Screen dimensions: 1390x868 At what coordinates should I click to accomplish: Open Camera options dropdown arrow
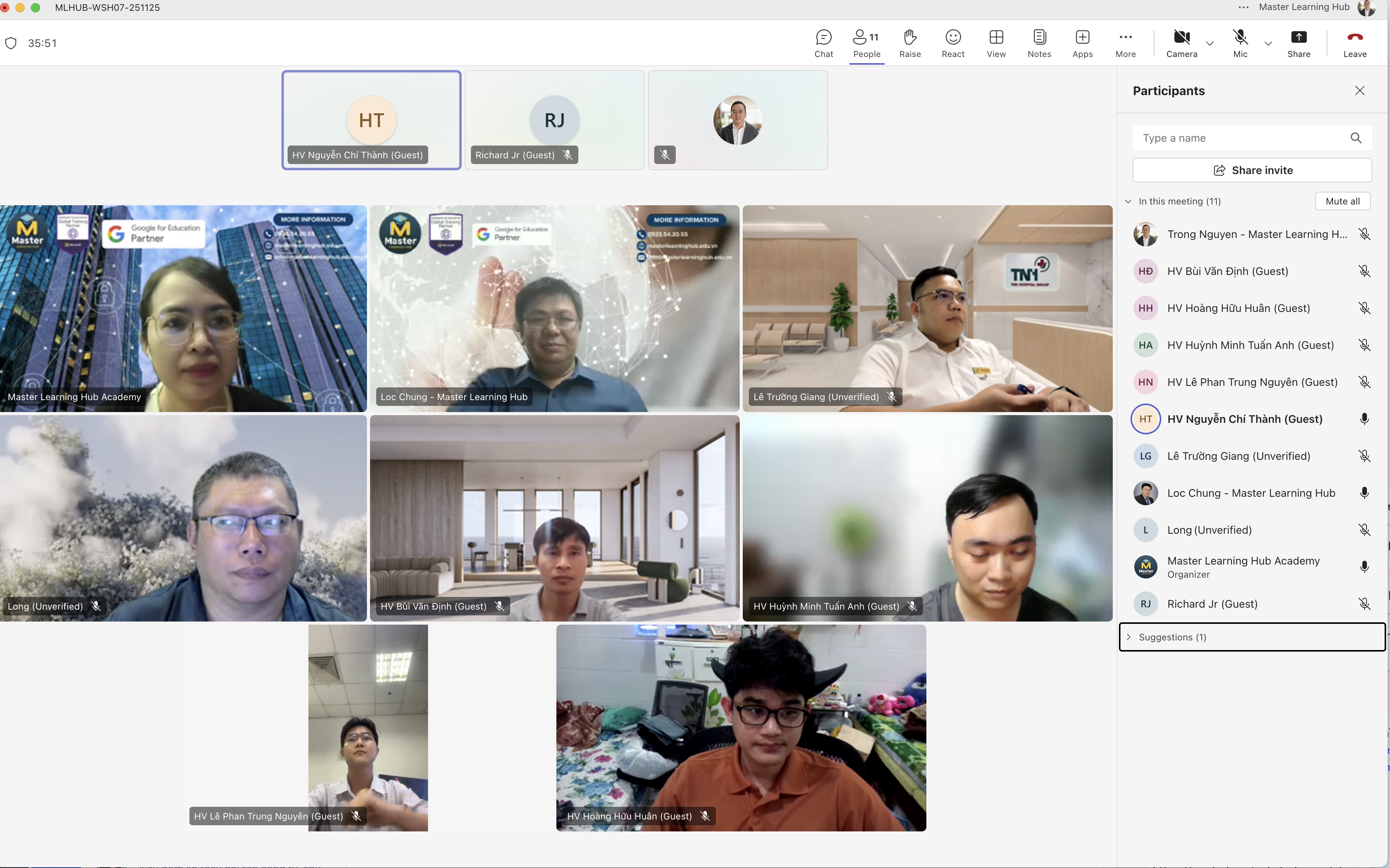(1210, 44)
